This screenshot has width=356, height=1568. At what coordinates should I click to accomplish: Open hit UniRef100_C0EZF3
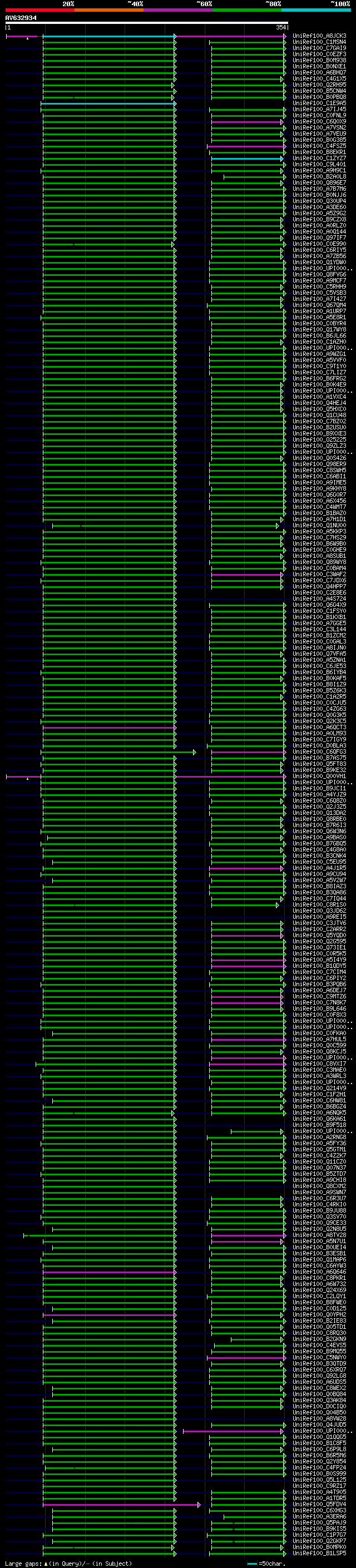click(x=319, y=54)
